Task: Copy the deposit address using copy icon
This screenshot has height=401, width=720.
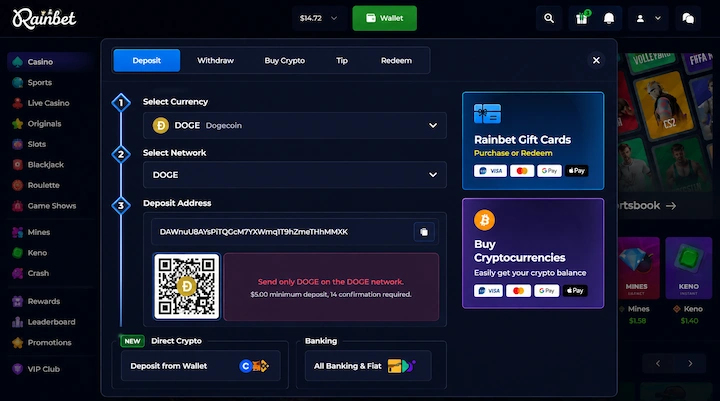Action: tap(424, 232)
